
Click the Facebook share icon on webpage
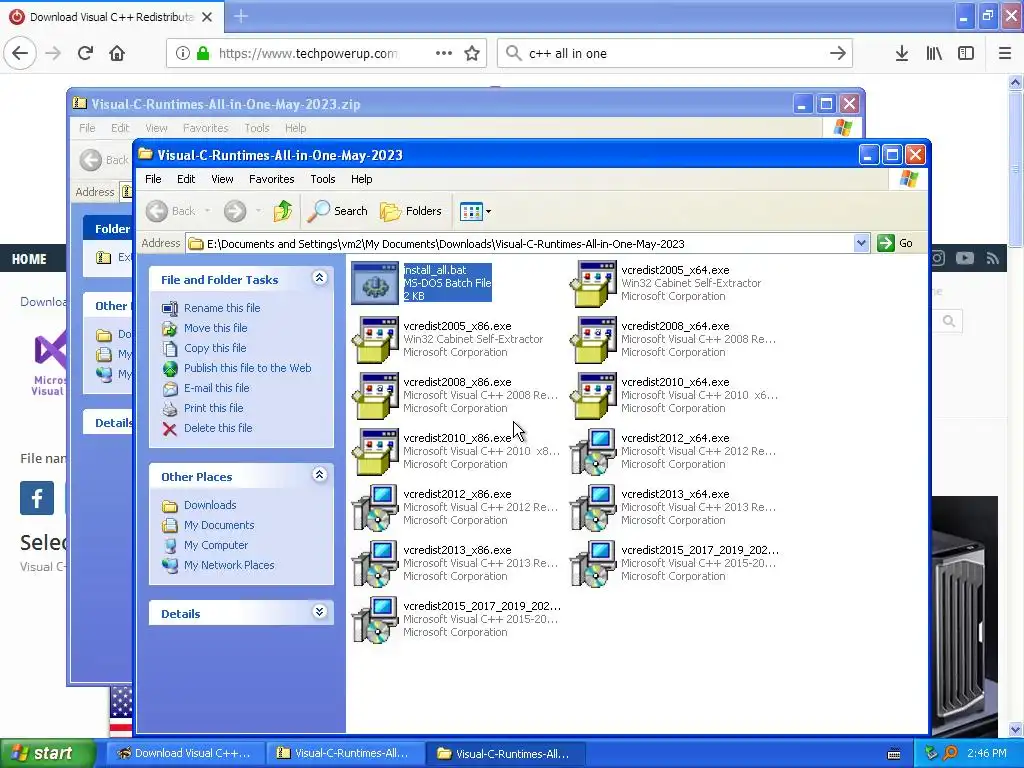(x=37, y=498)
